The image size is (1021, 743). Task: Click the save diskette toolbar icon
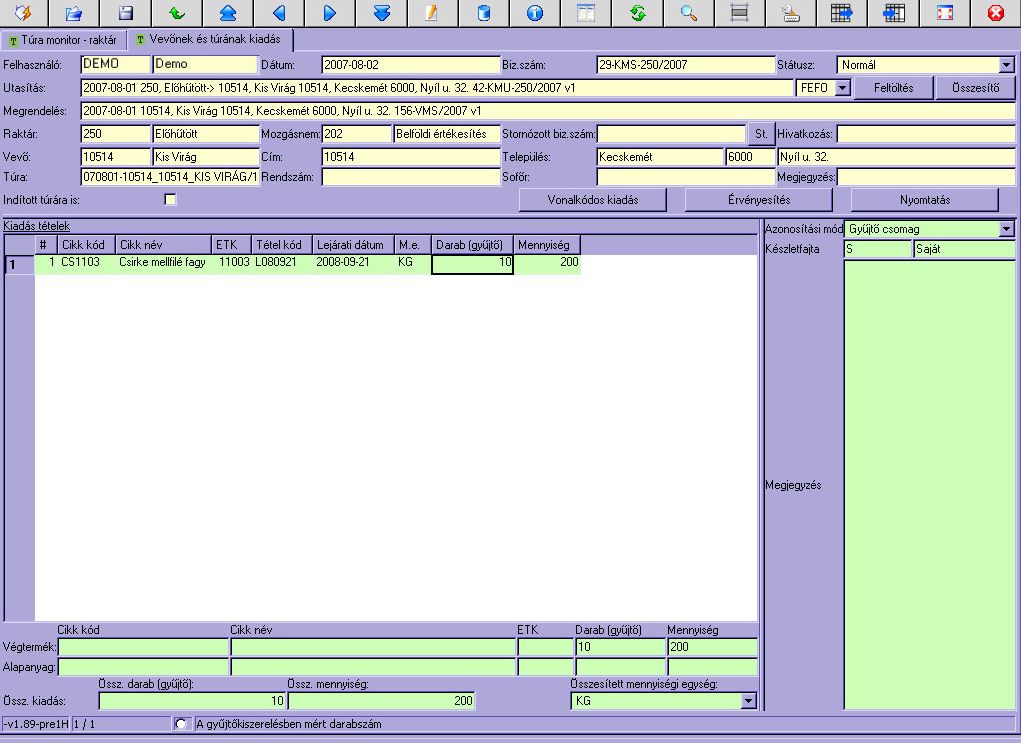[x=126, y=13]
